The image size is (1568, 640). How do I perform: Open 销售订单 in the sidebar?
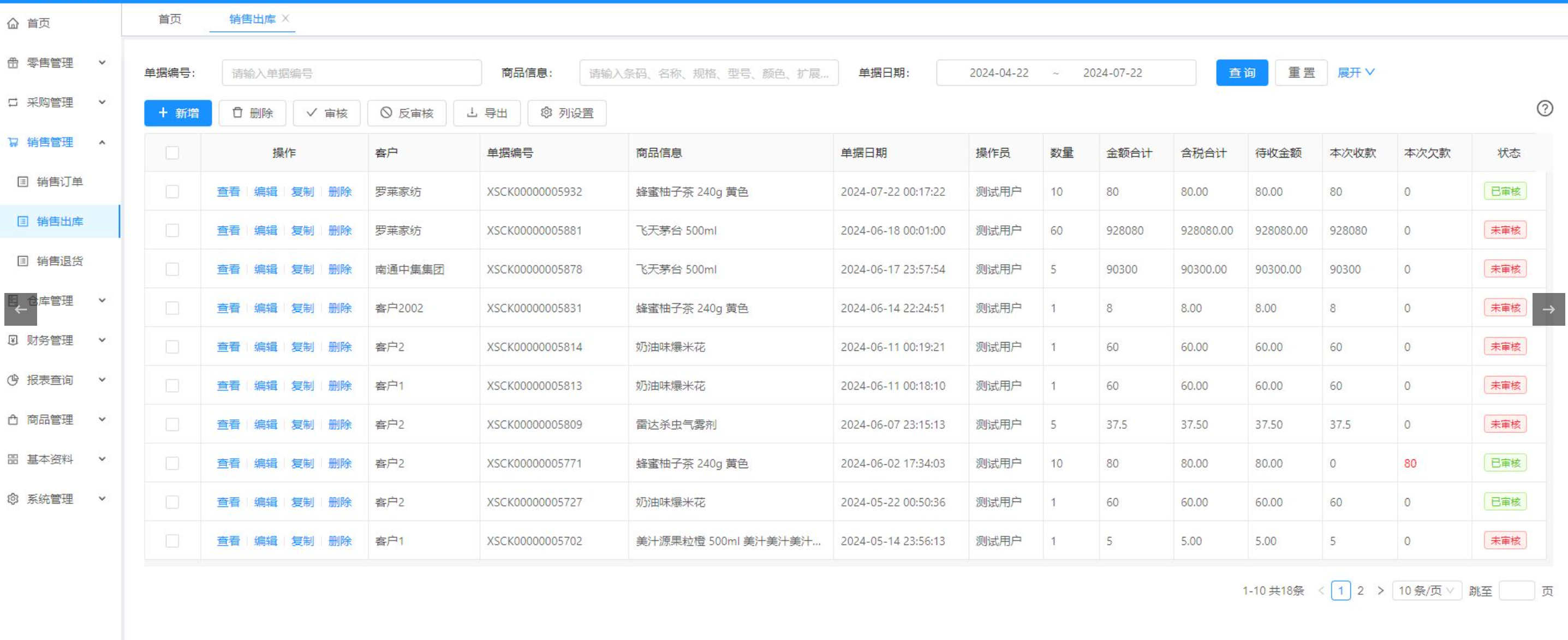(59, 181)
